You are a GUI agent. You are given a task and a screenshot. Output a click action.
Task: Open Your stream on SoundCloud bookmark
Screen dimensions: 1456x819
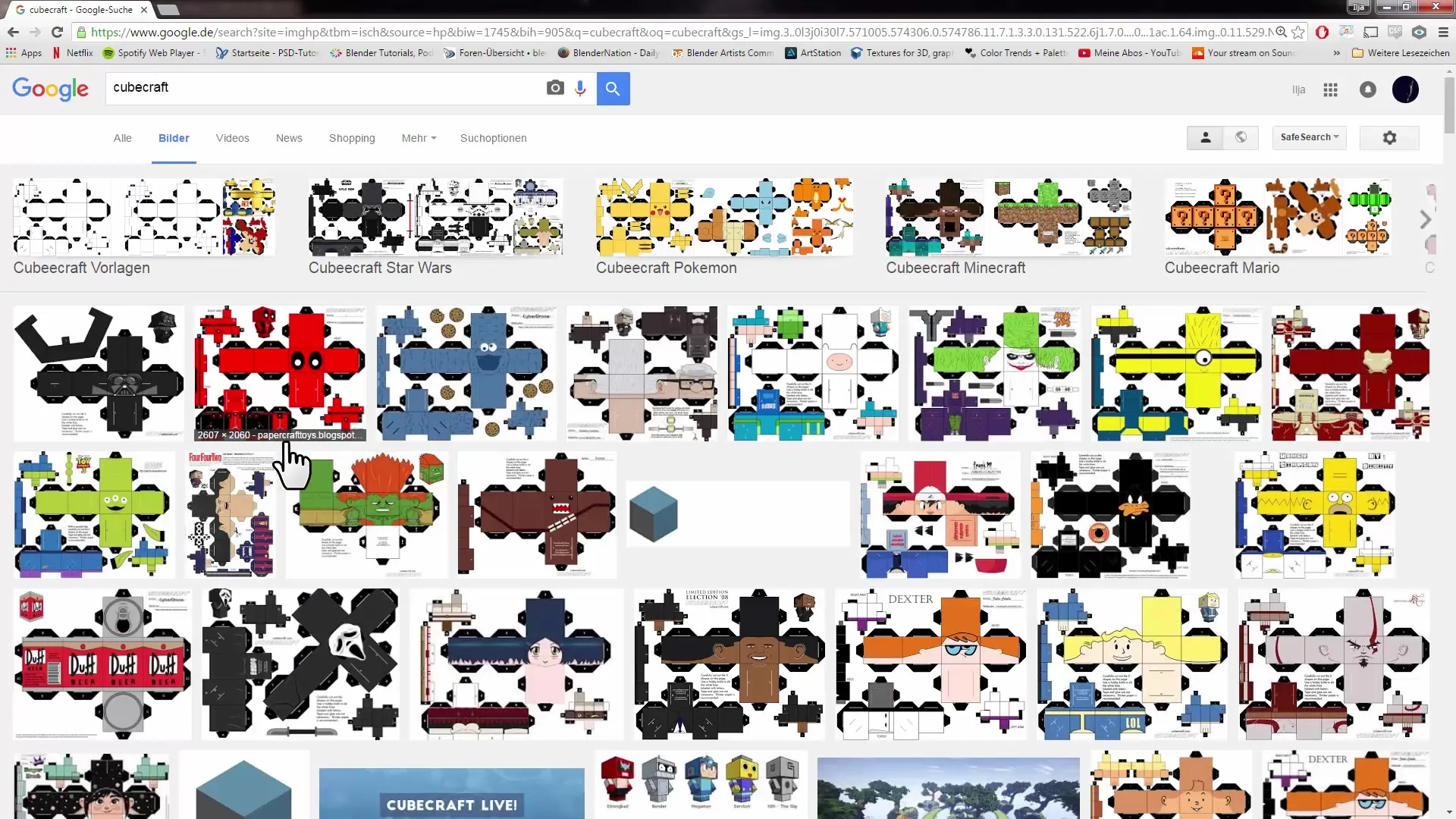tap(1244, 53)
